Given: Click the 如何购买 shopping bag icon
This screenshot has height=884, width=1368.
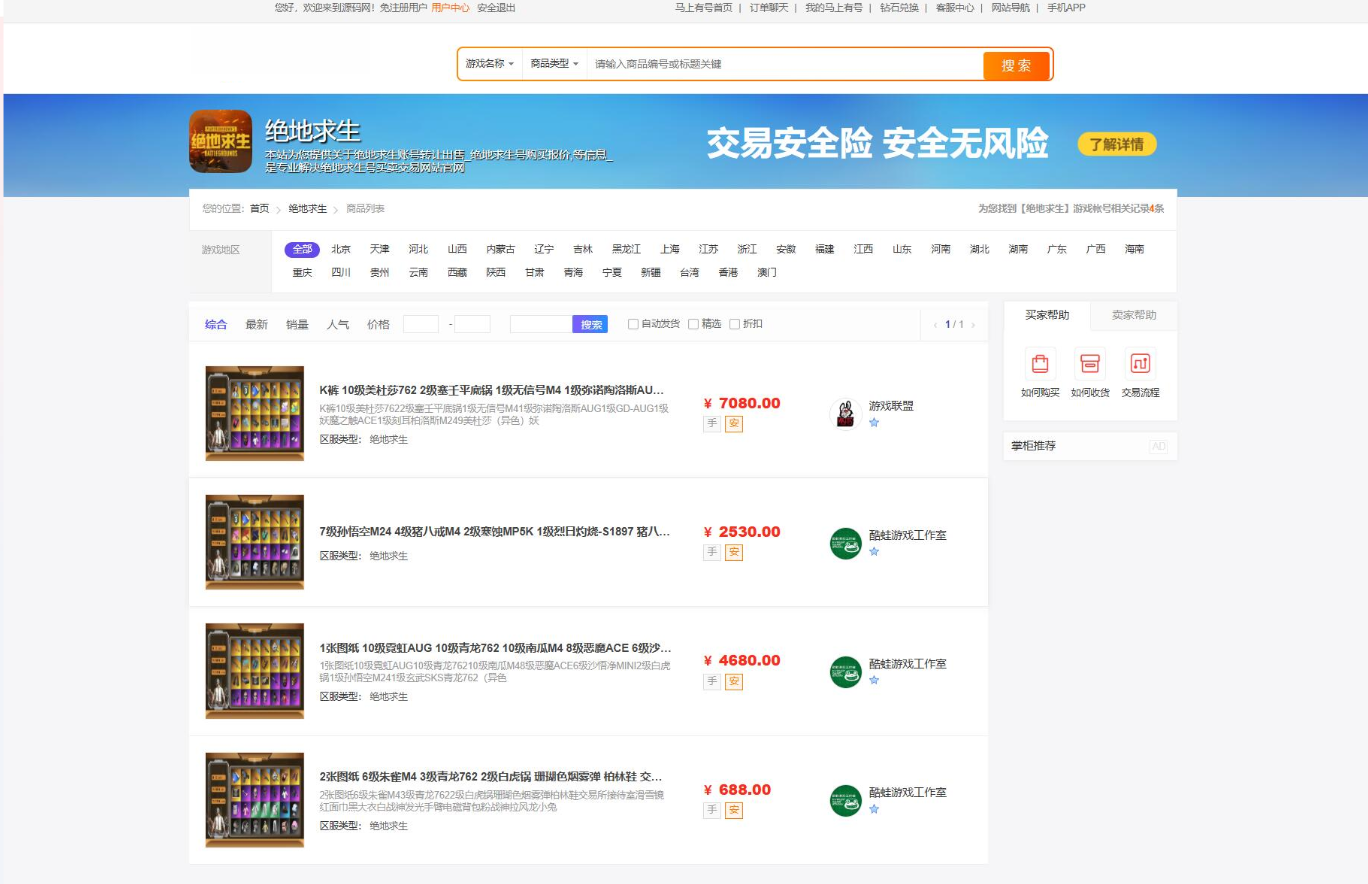Looking at the screenshot, I should coord(1040,364).
